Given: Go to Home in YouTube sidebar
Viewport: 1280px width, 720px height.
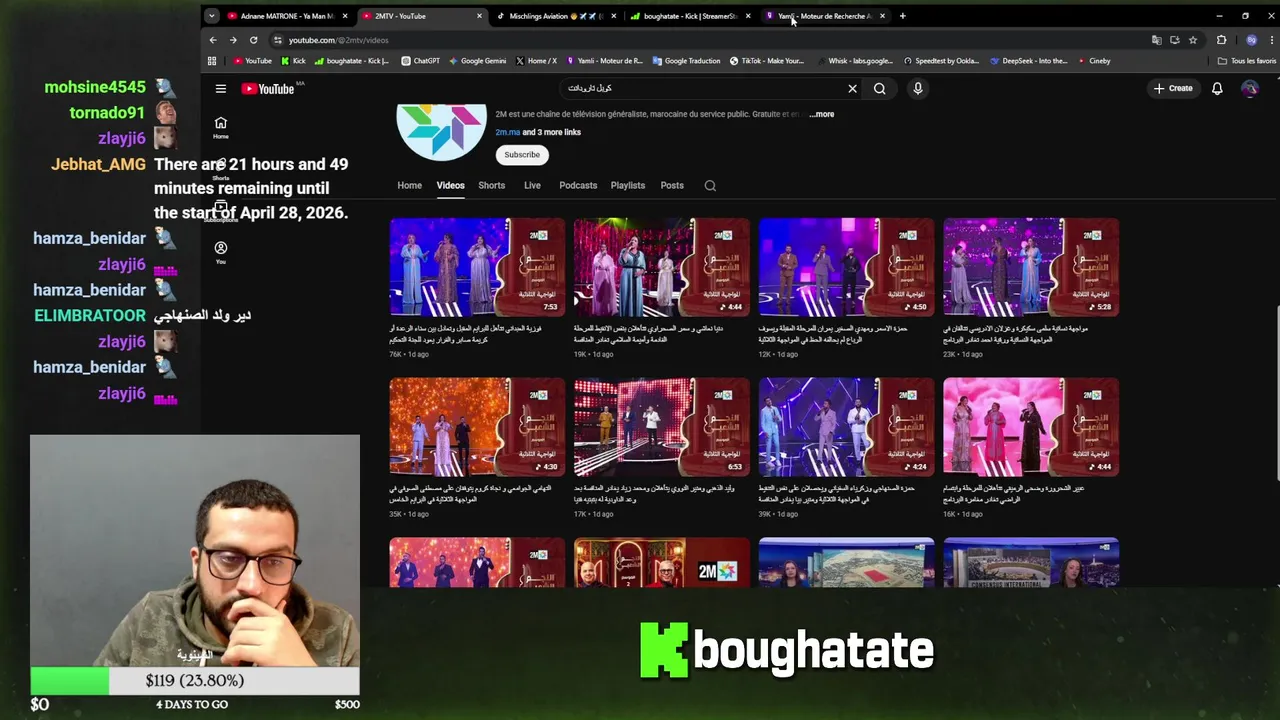Looking at the screenshot, I should (221, 128).
